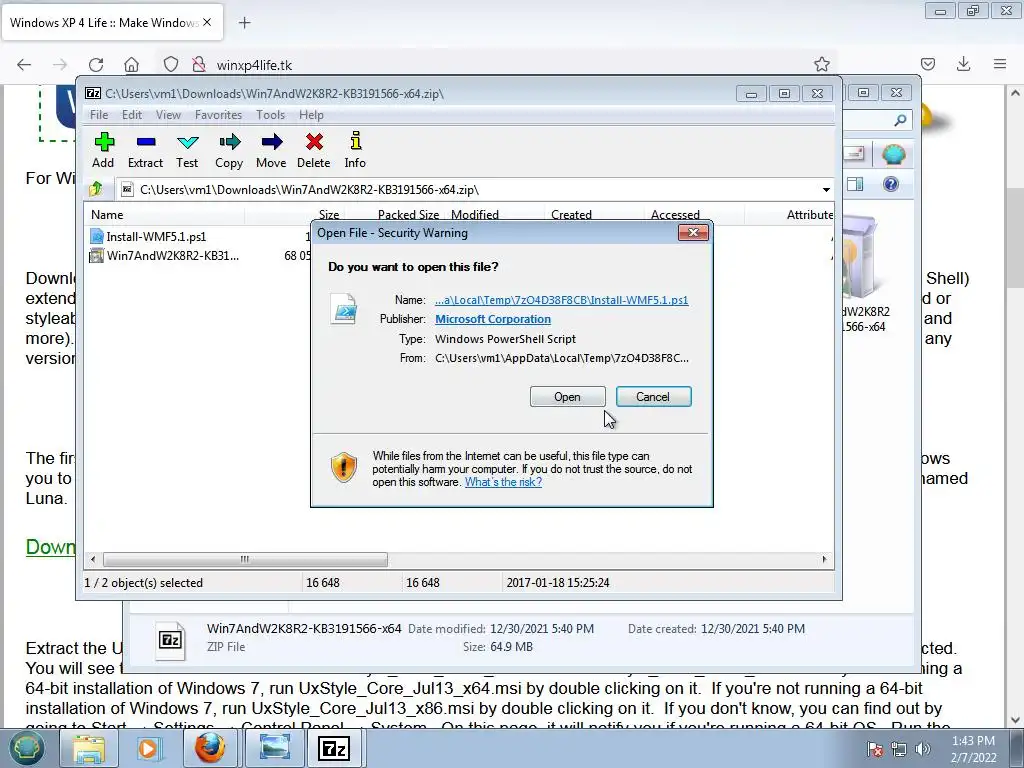Image resolution: width=1024 pixels, height=768 pixels.
Task: Click the Extract toolbar icon
Action: coord(145,151)
